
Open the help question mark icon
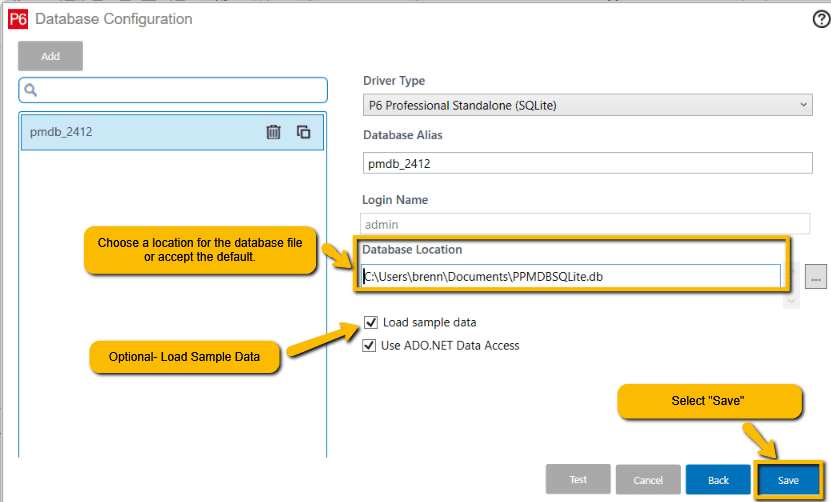pyautogui.click(x=821, y=19)
